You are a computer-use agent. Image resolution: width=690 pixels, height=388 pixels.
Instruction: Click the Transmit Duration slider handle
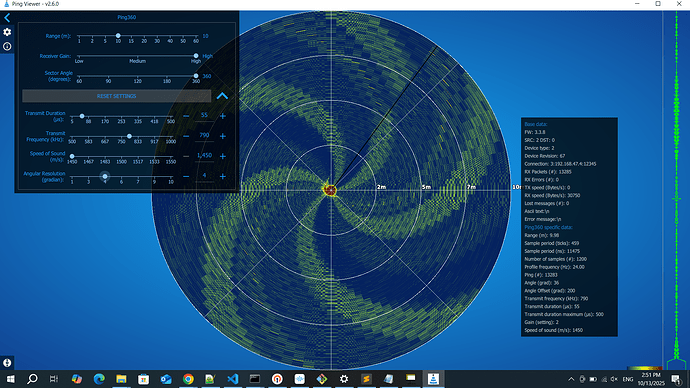tap(82, 116)
